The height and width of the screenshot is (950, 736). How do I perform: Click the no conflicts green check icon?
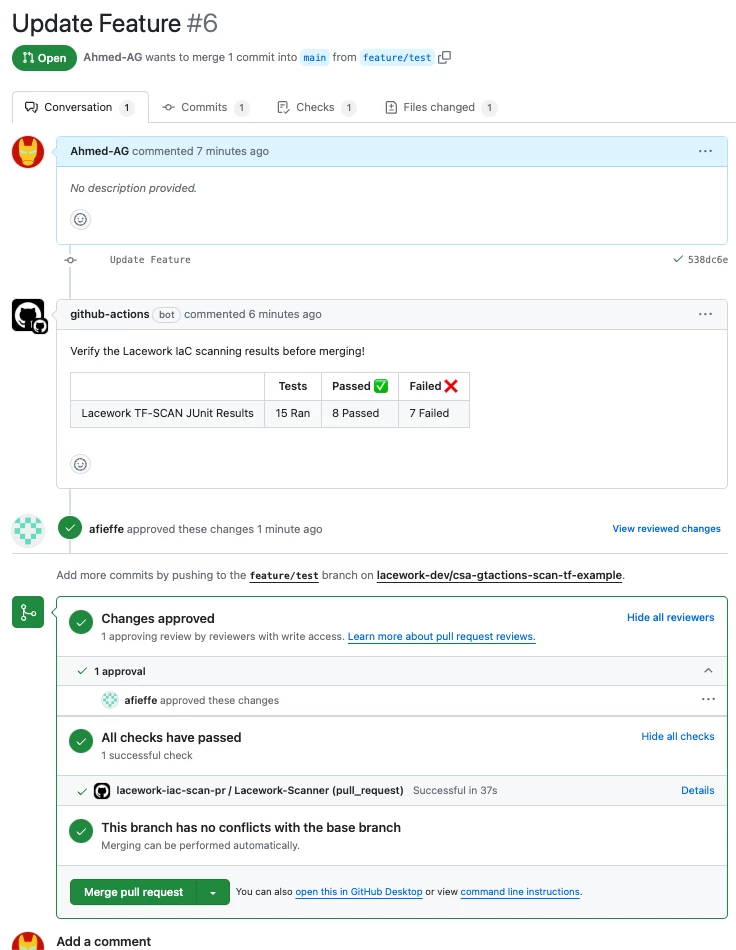(81, 831)
